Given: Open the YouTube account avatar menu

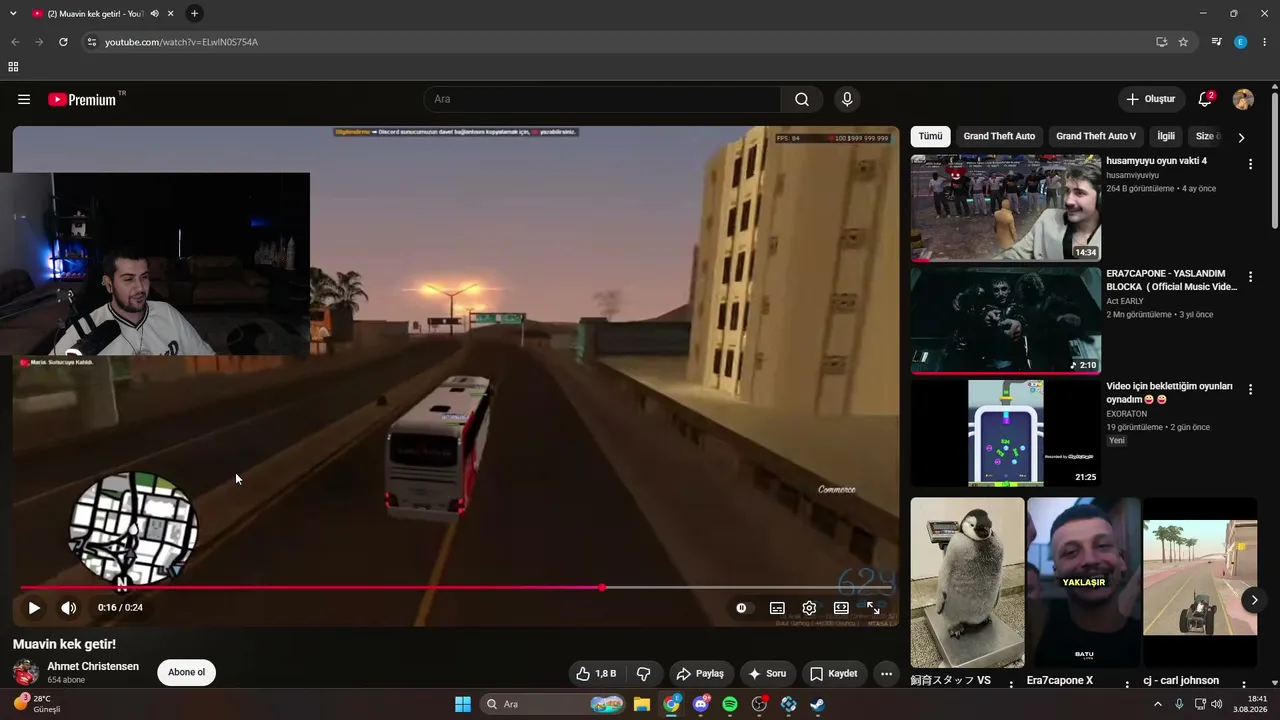Looking at the screenshot, I should [1243, 99].
